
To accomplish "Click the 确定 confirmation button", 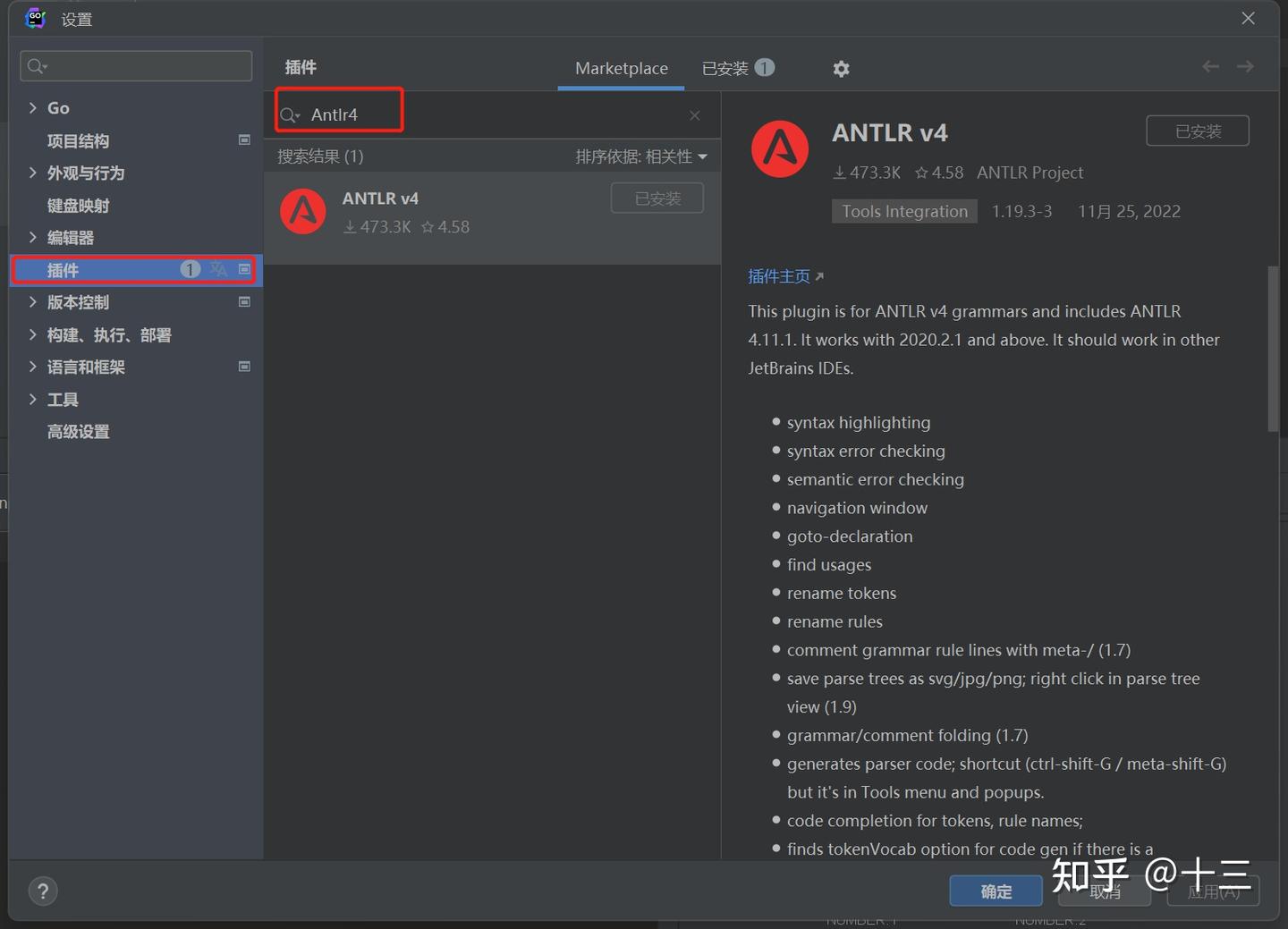I will pos(996,891).
